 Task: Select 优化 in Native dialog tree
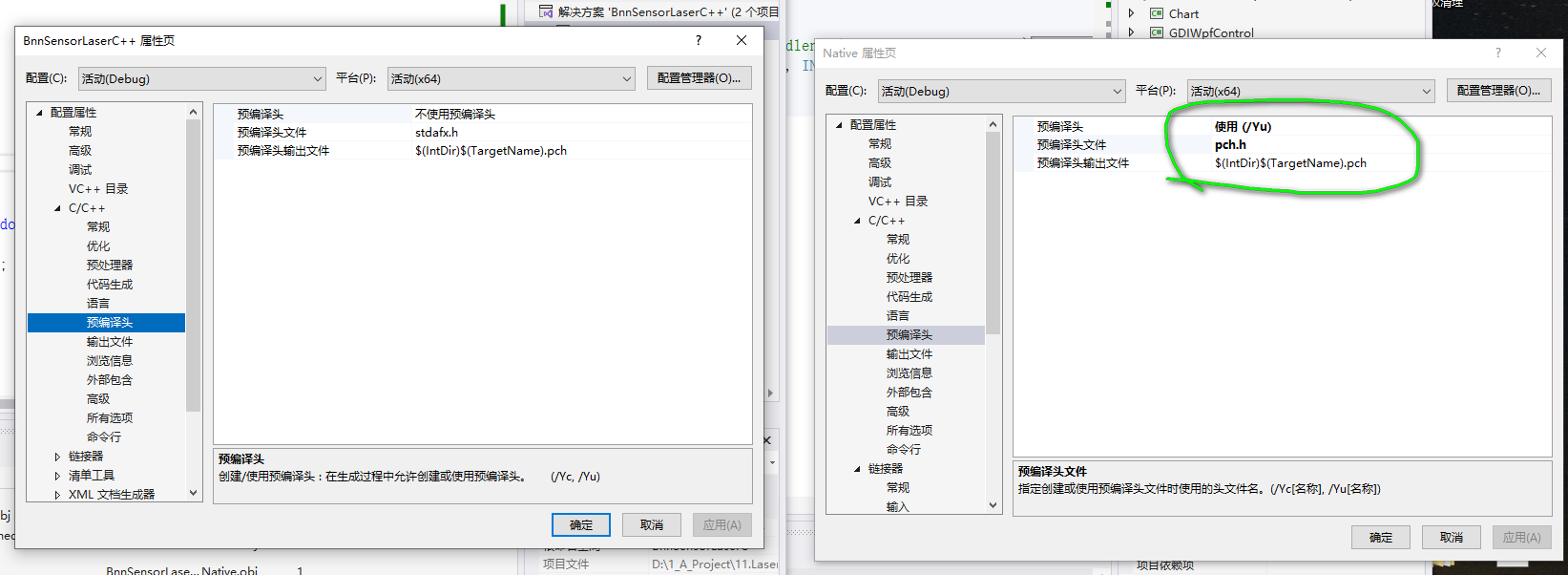pos(898,259)
